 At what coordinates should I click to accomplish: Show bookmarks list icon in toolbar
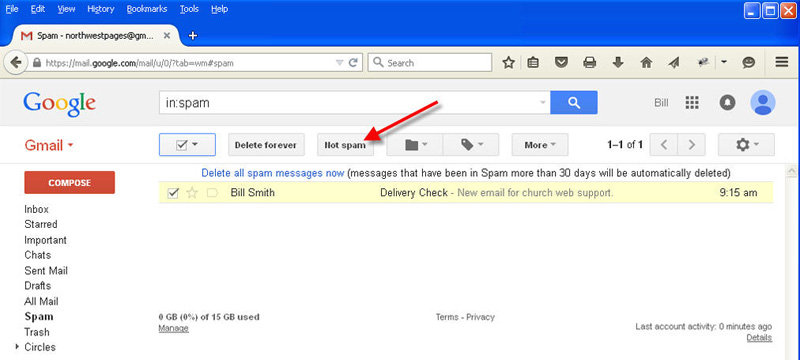[x=533, y=63]
